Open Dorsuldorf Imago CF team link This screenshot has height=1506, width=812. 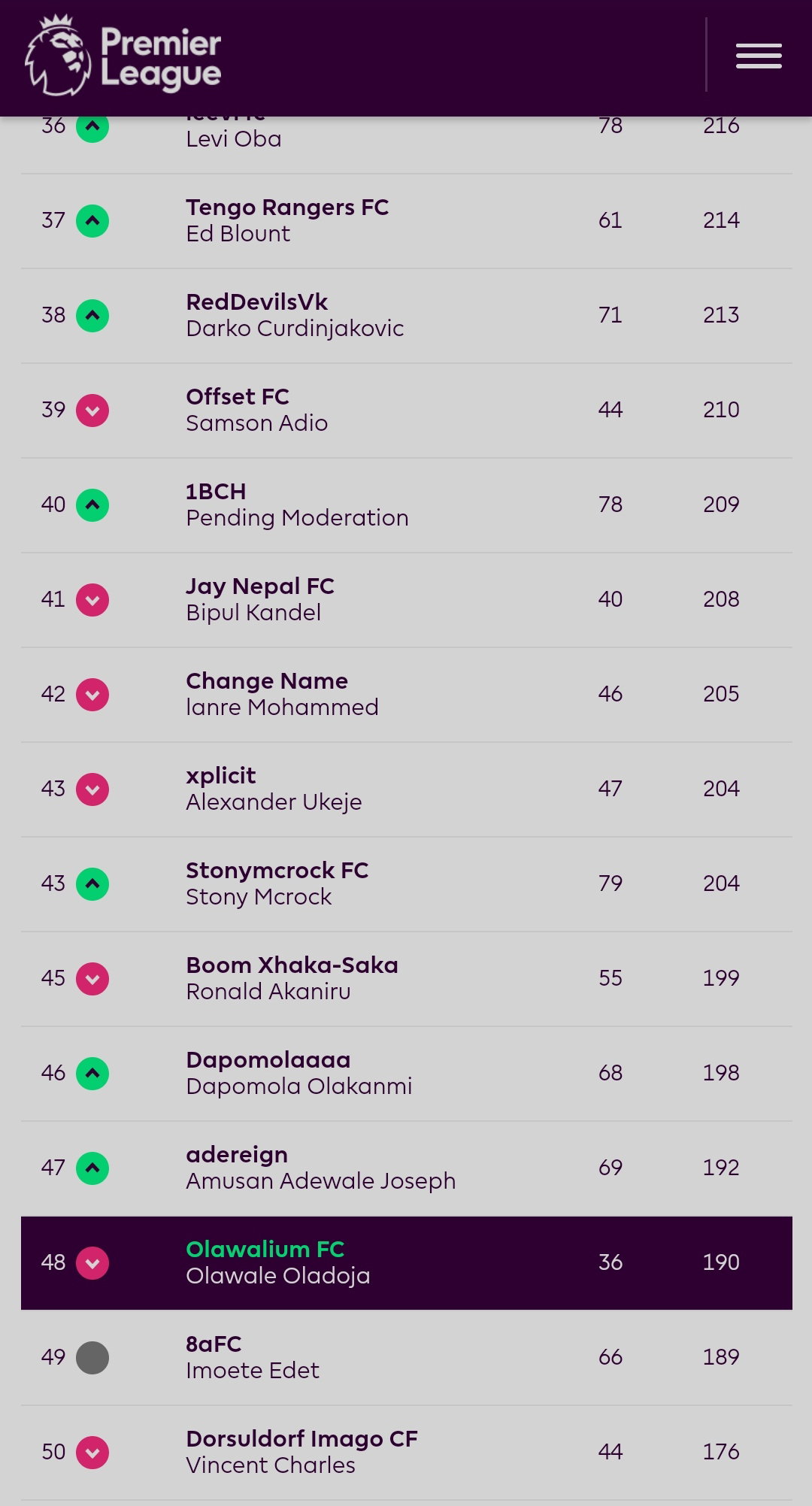tap(301, 1439)
